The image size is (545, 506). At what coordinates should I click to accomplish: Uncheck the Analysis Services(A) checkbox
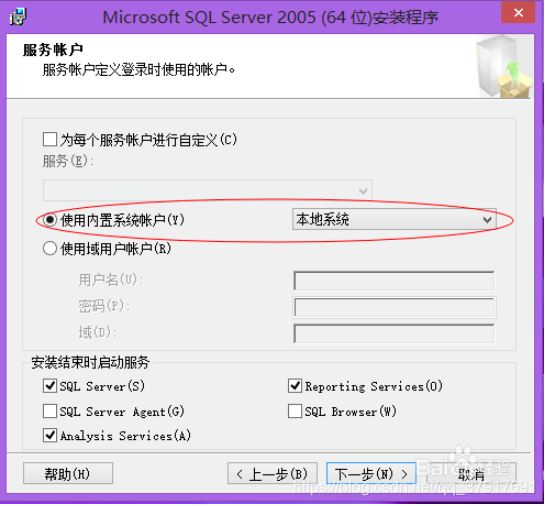pyautogui.click(x=50, y=435)
